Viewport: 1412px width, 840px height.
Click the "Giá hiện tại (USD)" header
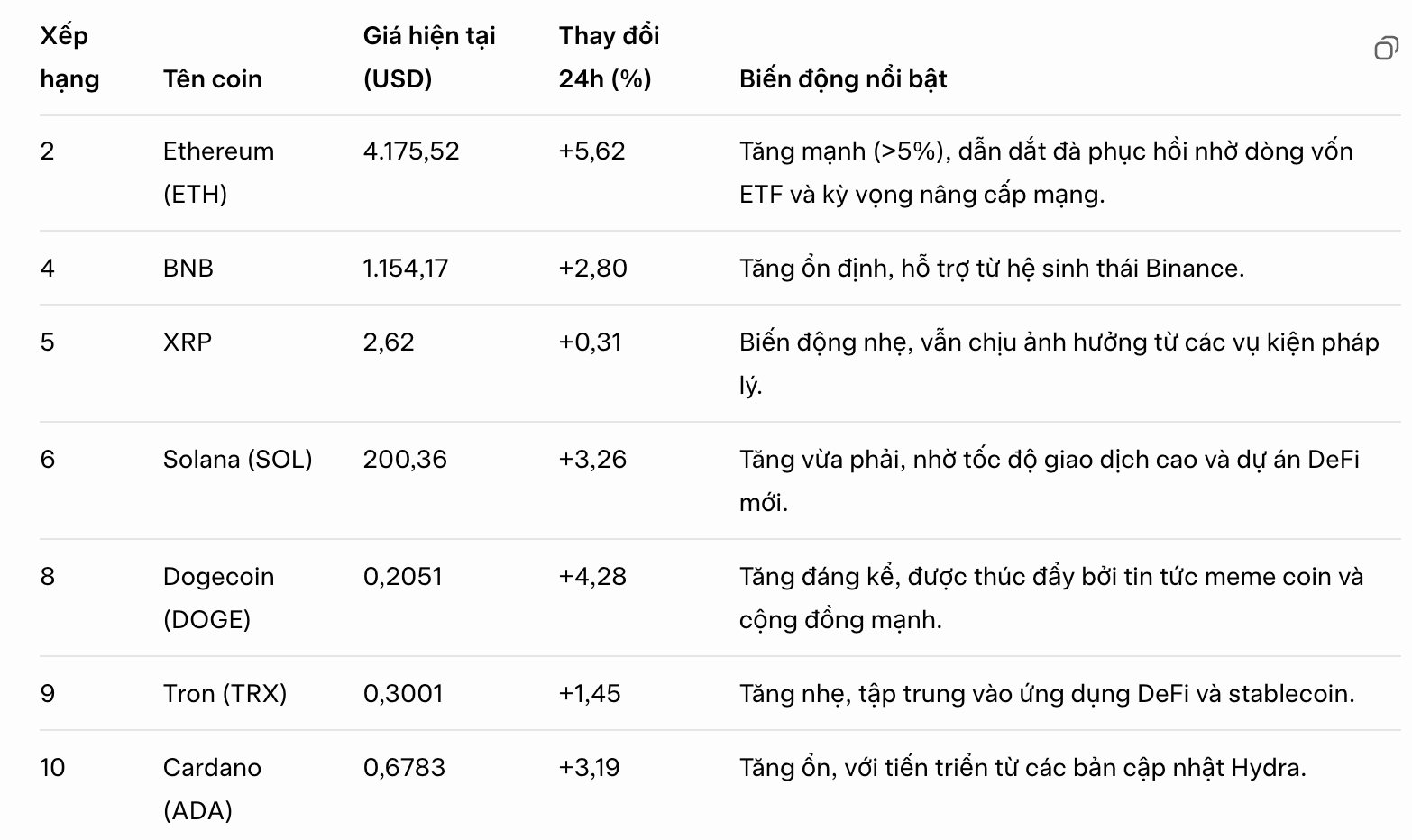click(x=429, y=58)
